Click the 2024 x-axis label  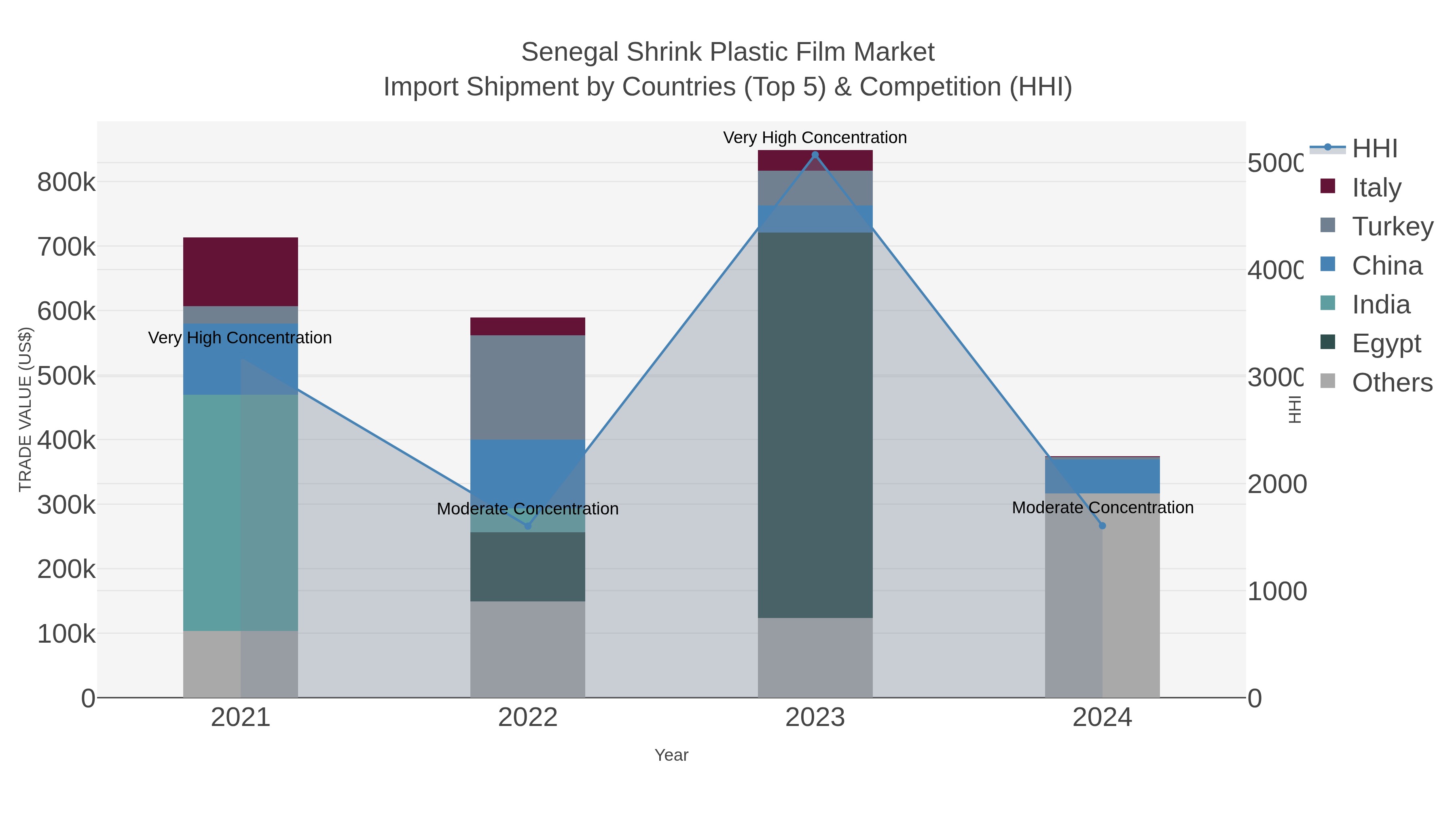pyautogui.click(x=1102, y=718)
